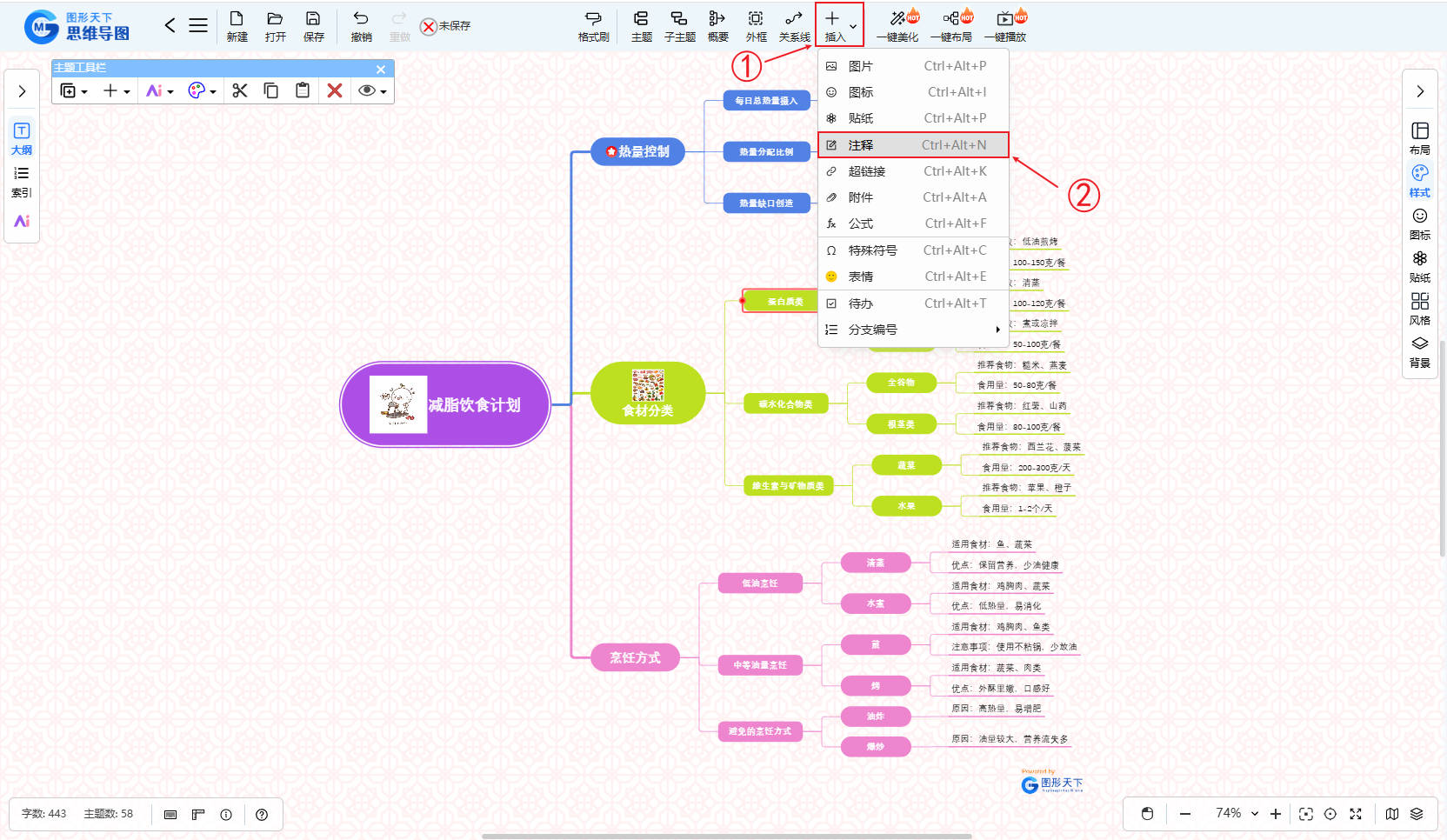Image resolution: width=1447 pixels, height=840 pixels.
Task: Click the red X delete icon in topic toolbar
Action: point(335,90)
